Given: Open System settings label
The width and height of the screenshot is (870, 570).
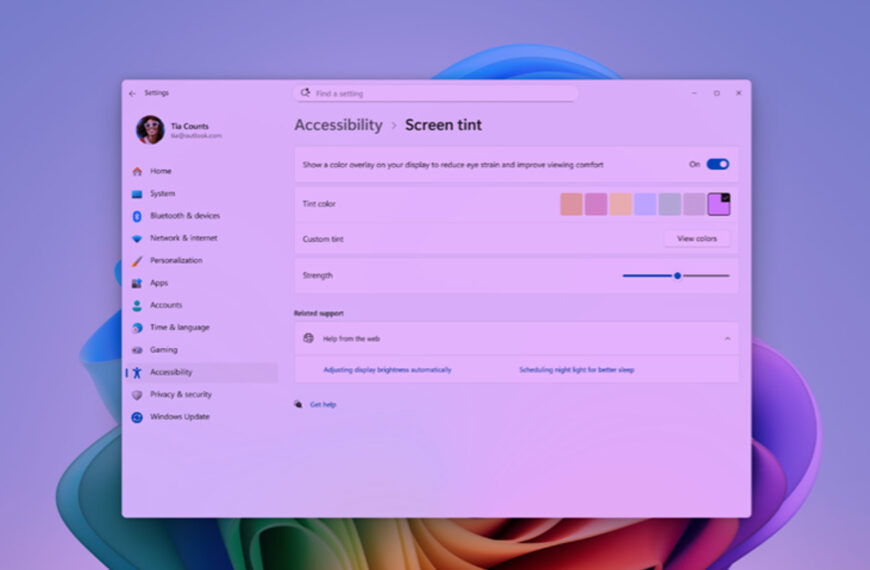Looking at the screenshot, I should tap(163, 193).
